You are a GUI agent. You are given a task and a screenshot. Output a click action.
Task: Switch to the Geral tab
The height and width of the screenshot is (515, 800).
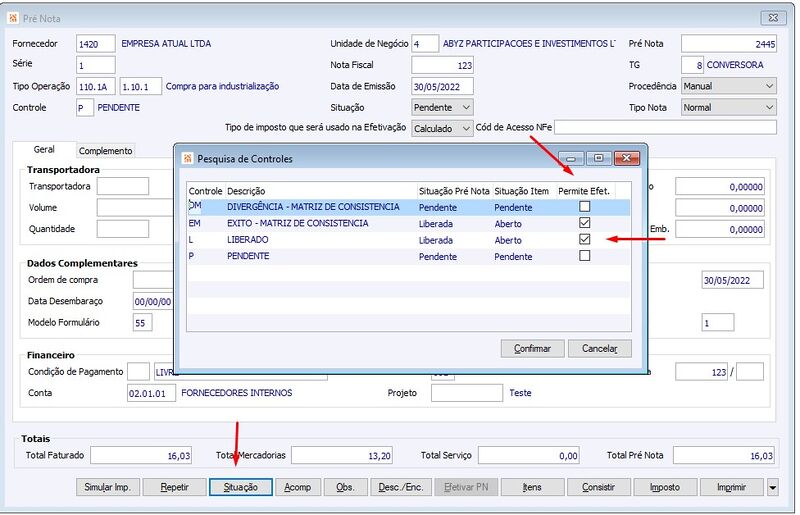coord(44,150)
